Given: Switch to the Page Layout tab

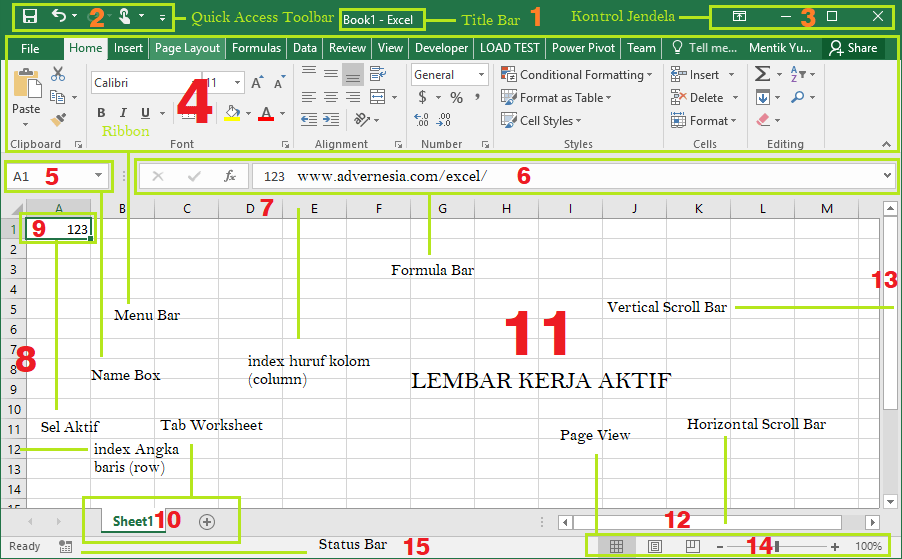Looking at the screenshot, I should click(x=188, y=48).
